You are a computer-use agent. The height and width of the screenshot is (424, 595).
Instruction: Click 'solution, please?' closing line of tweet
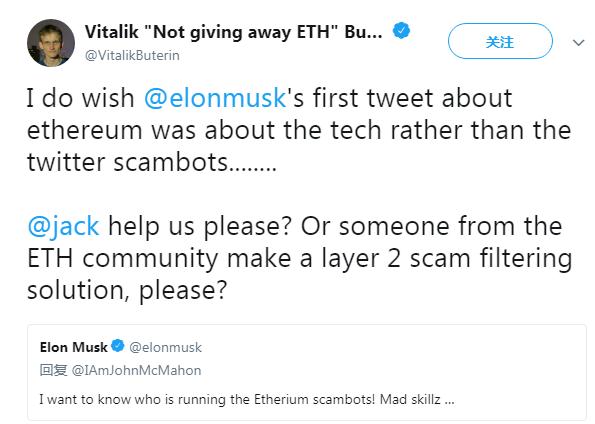127,290
